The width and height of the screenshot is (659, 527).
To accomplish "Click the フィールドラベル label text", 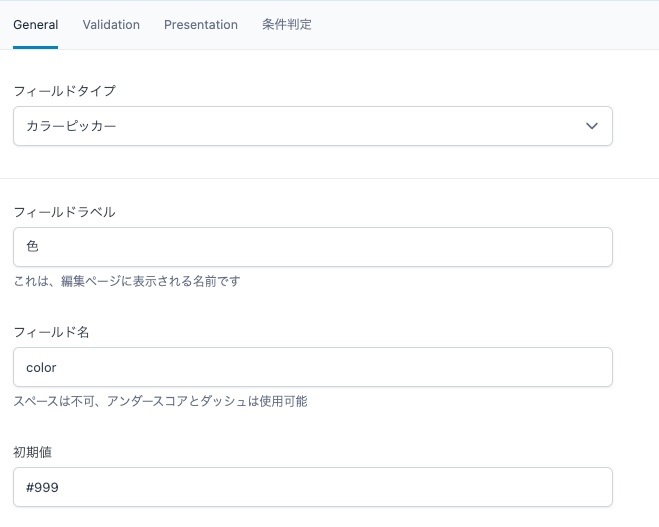I will click(64, 211).
